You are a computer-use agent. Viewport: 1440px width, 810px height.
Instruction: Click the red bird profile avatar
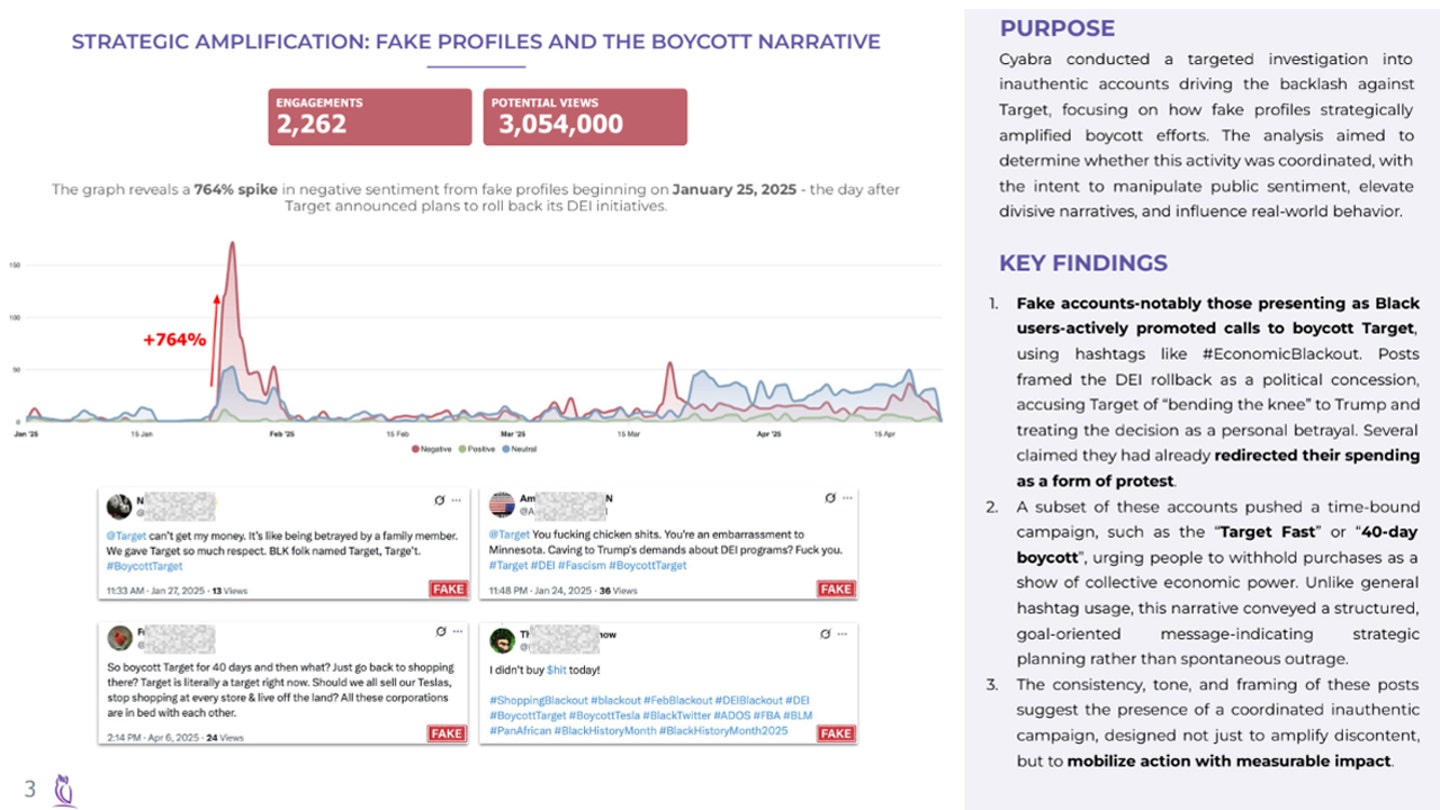(119, 639)
